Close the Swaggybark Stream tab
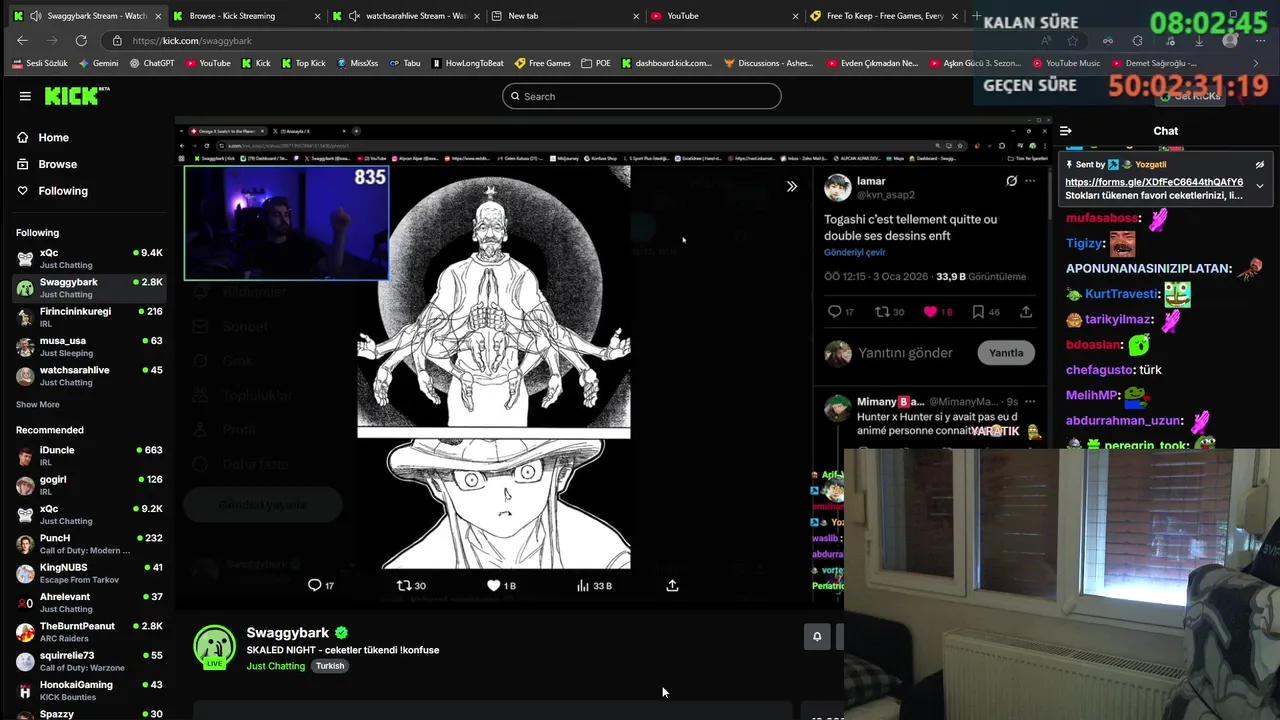 point(158,16)
